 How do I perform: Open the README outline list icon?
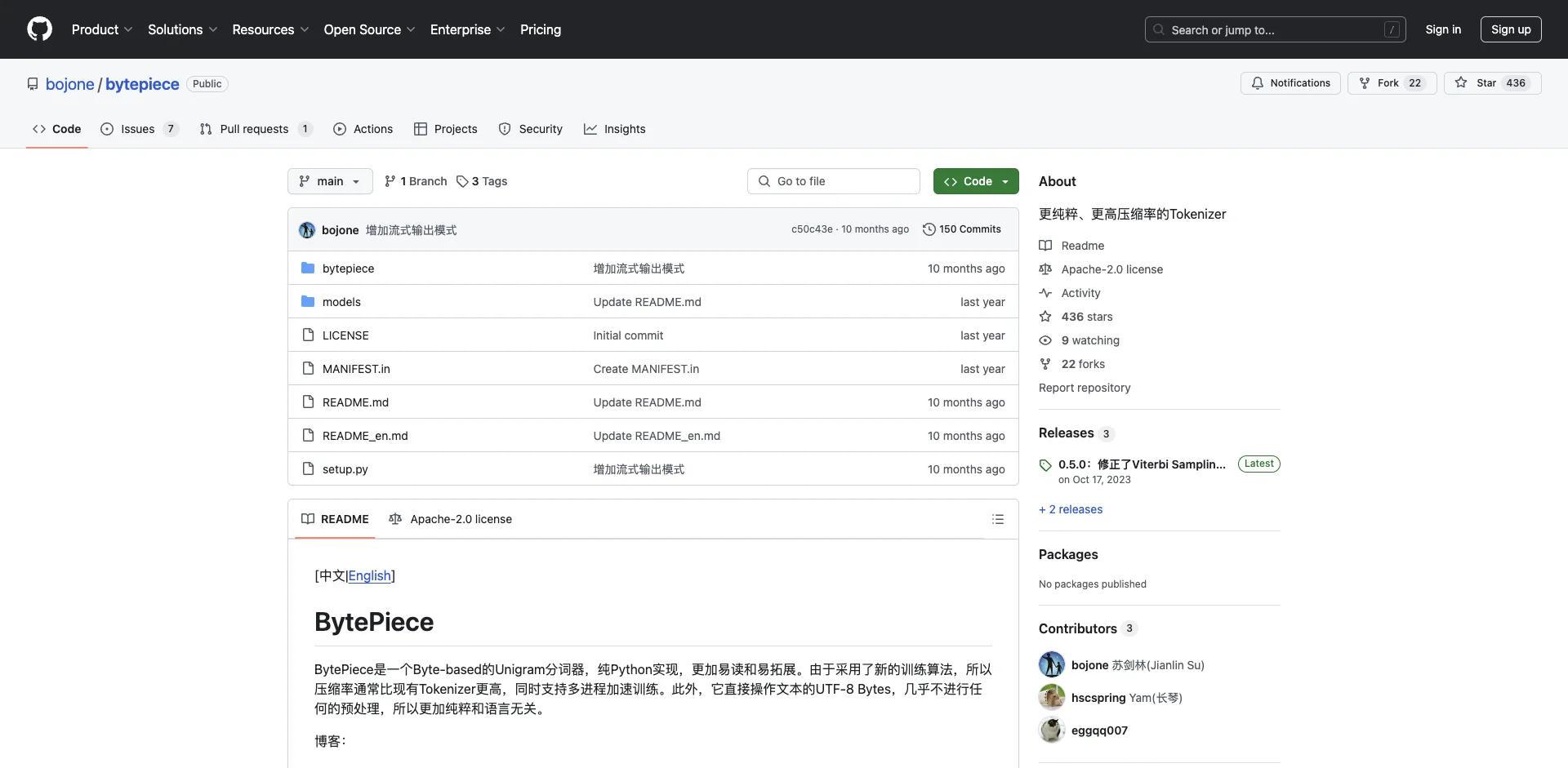pos(997,519)
